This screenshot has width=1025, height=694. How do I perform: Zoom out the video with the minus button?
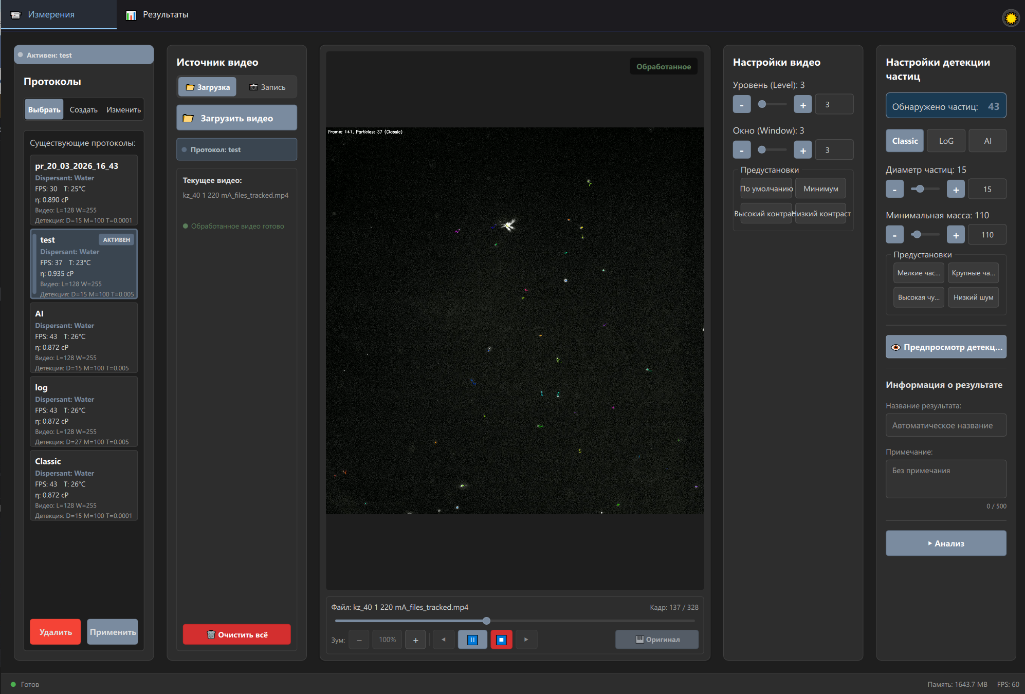(359, 640)
